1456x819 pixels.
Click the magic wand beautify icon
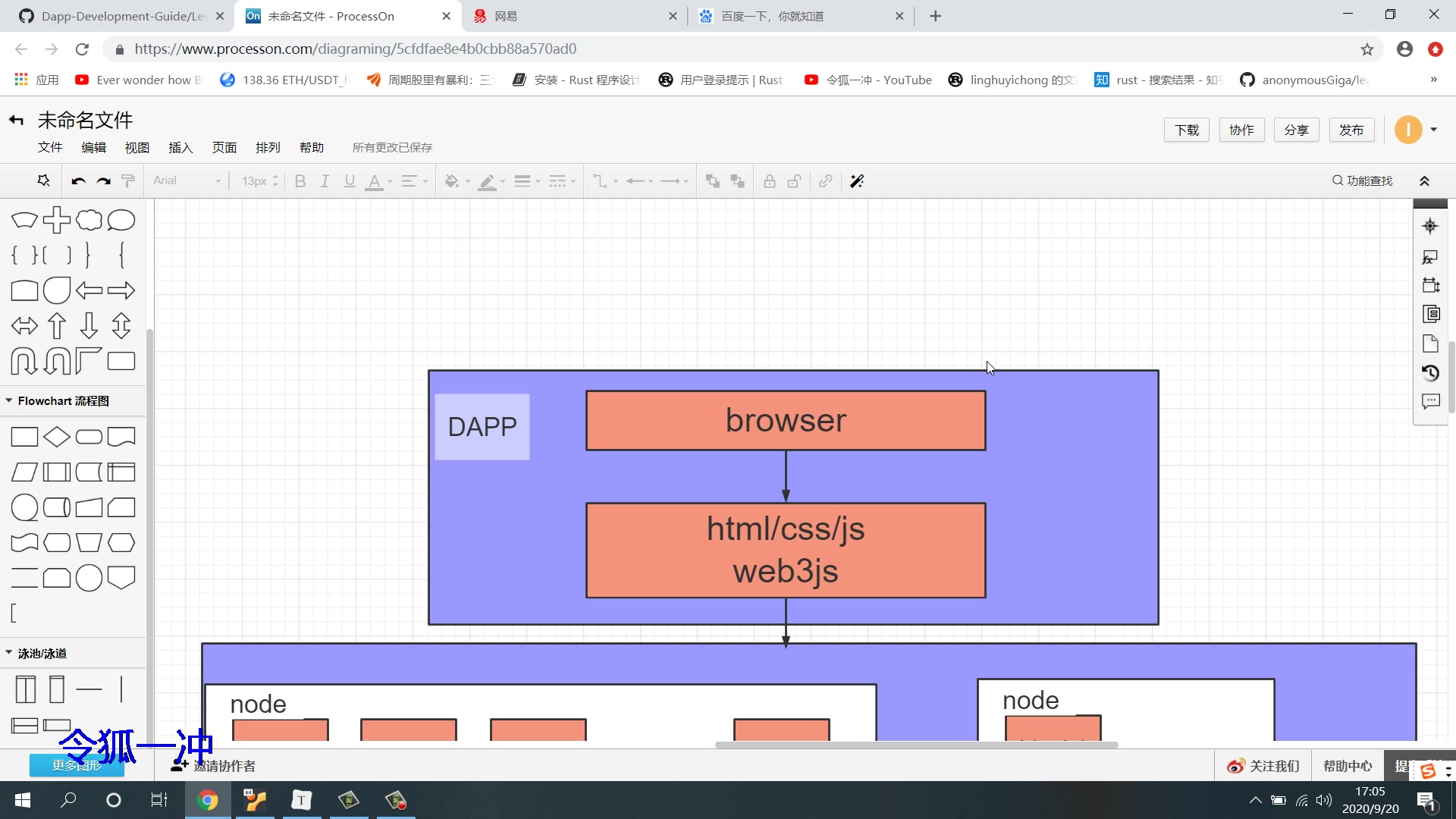[858, 180]
